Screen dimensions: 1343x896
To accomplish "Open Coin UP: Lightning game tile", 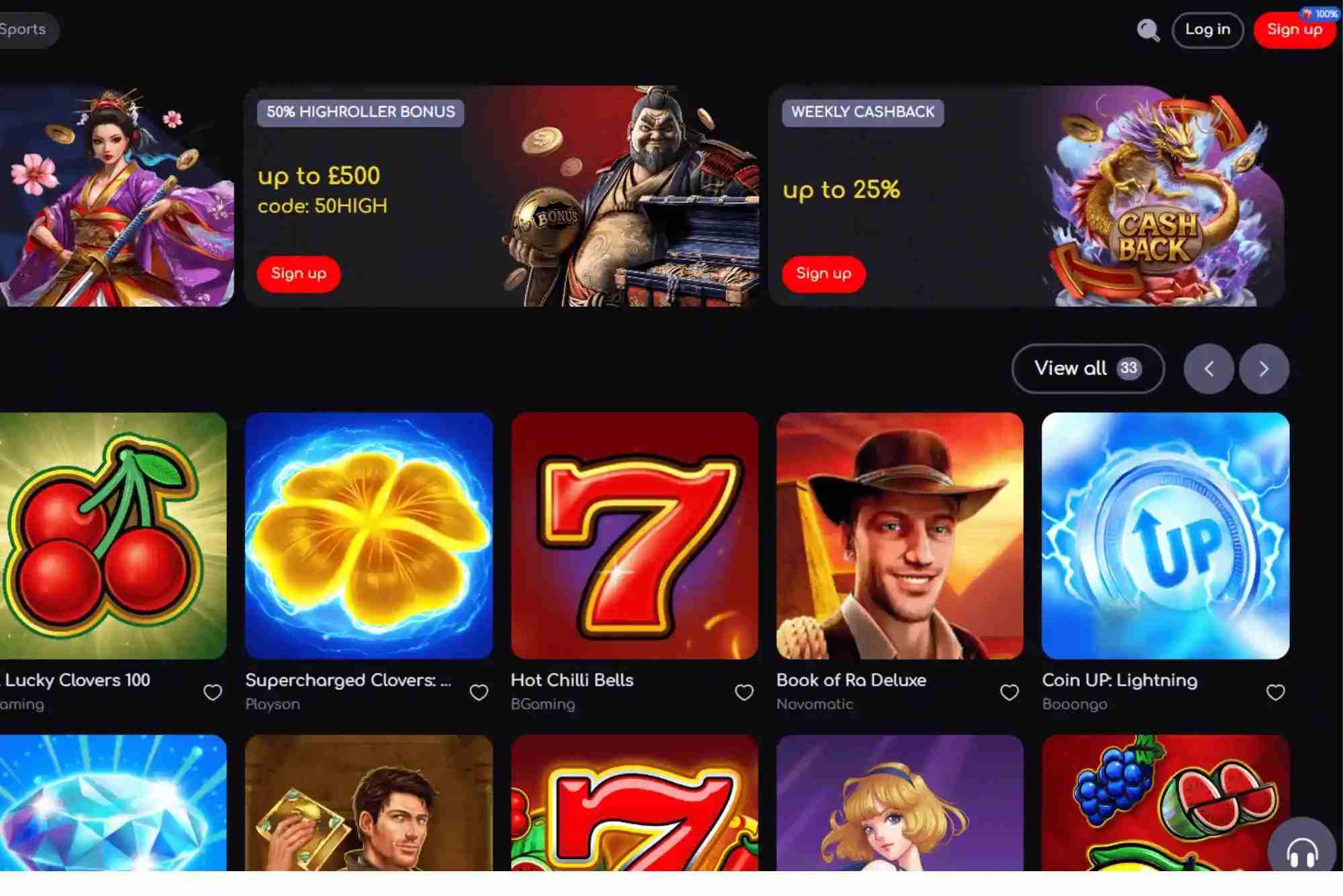I will [1166, 536].
